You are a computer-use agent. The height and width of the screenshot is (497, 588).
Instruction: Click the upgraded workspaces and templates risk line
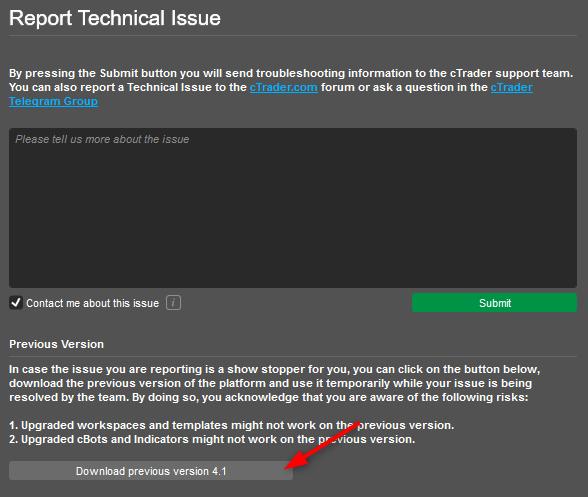pos(231,425)
